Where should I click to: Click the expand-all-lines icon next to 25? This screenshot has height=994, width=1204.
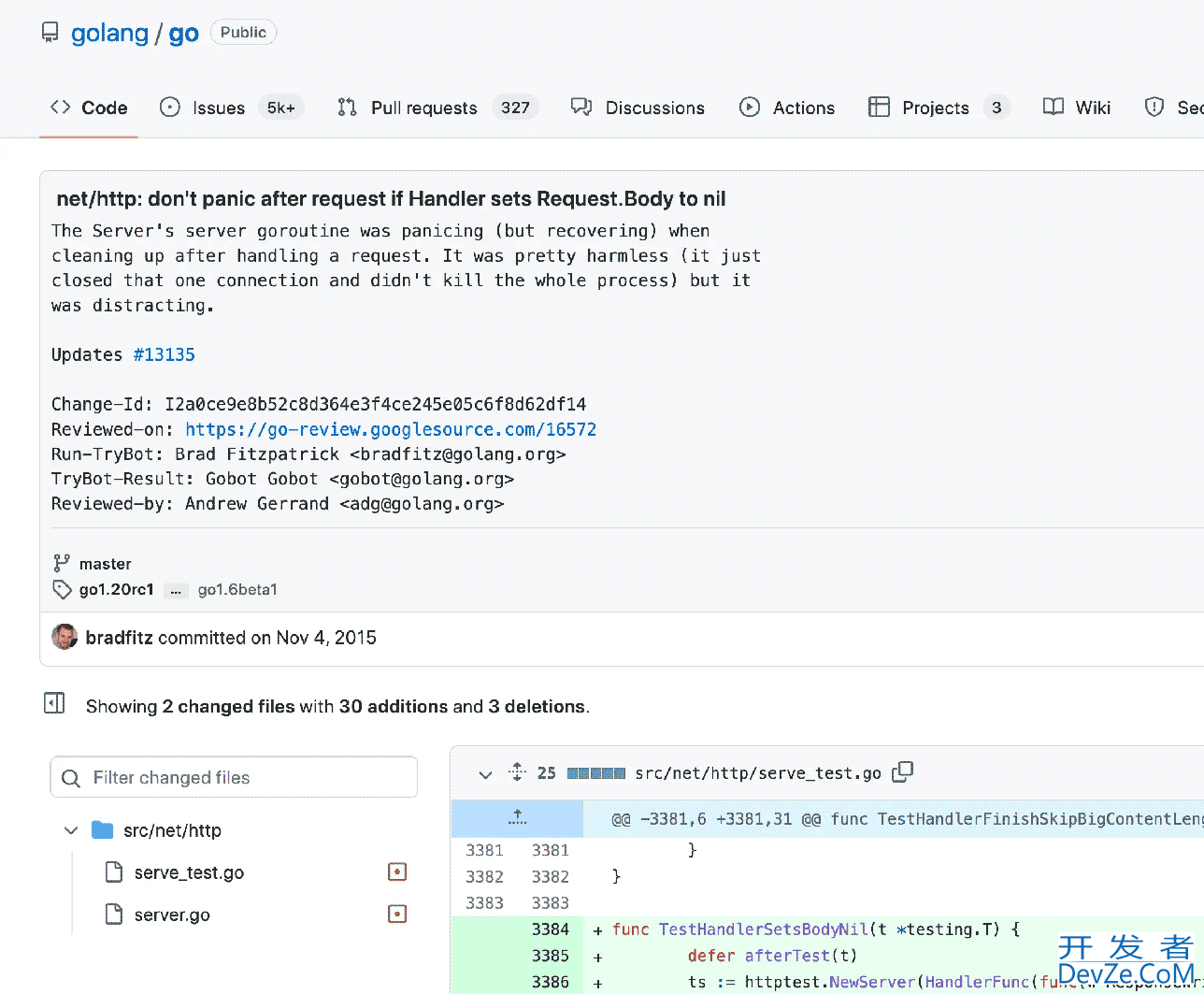tap(517, 772)
